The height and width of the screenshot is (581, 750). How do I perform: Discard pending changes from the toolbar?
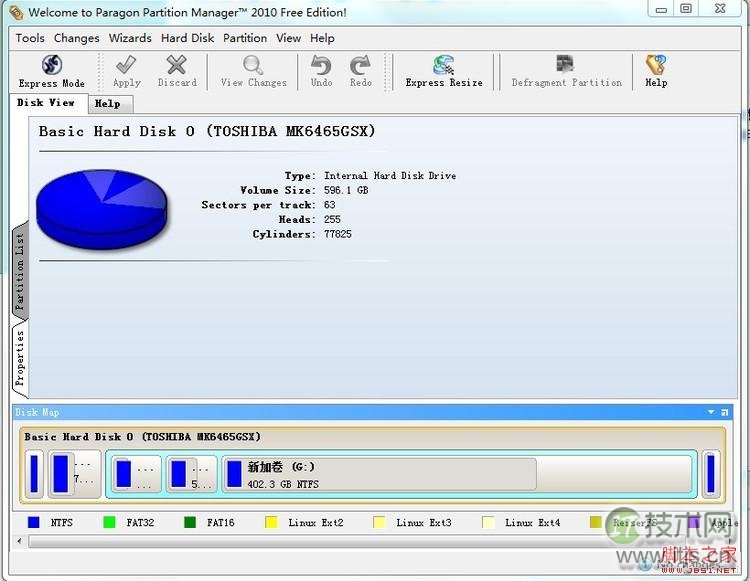pos(177,71)
